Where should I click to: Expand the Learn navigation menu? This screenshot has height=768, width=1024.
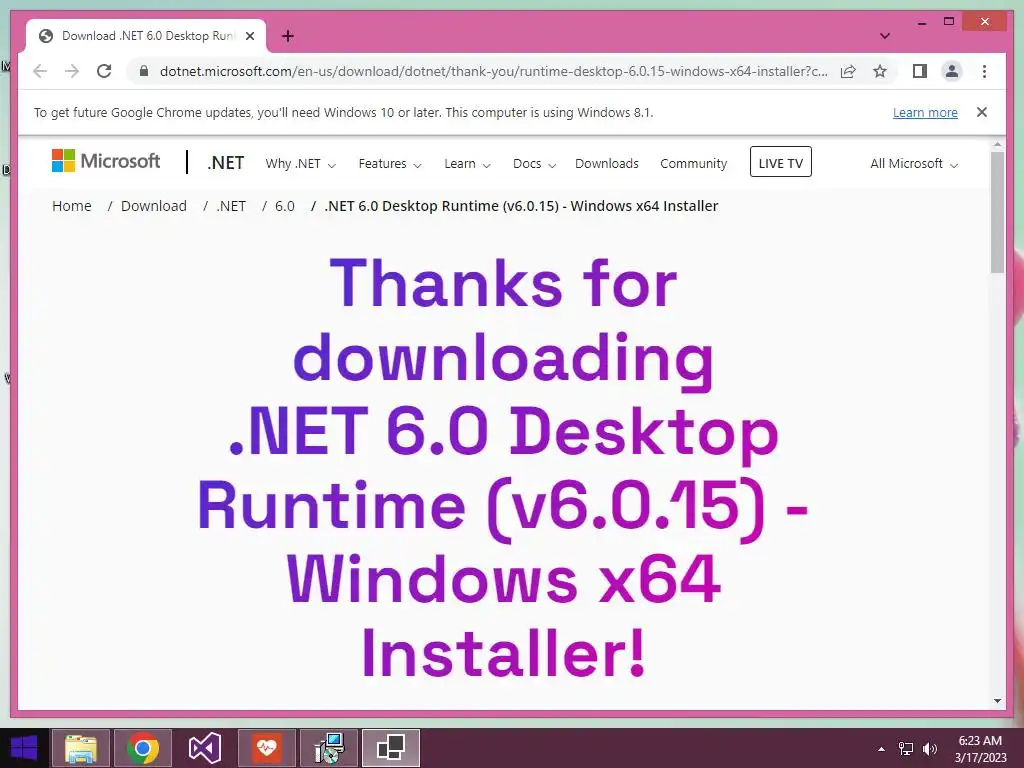pos(467,163)
